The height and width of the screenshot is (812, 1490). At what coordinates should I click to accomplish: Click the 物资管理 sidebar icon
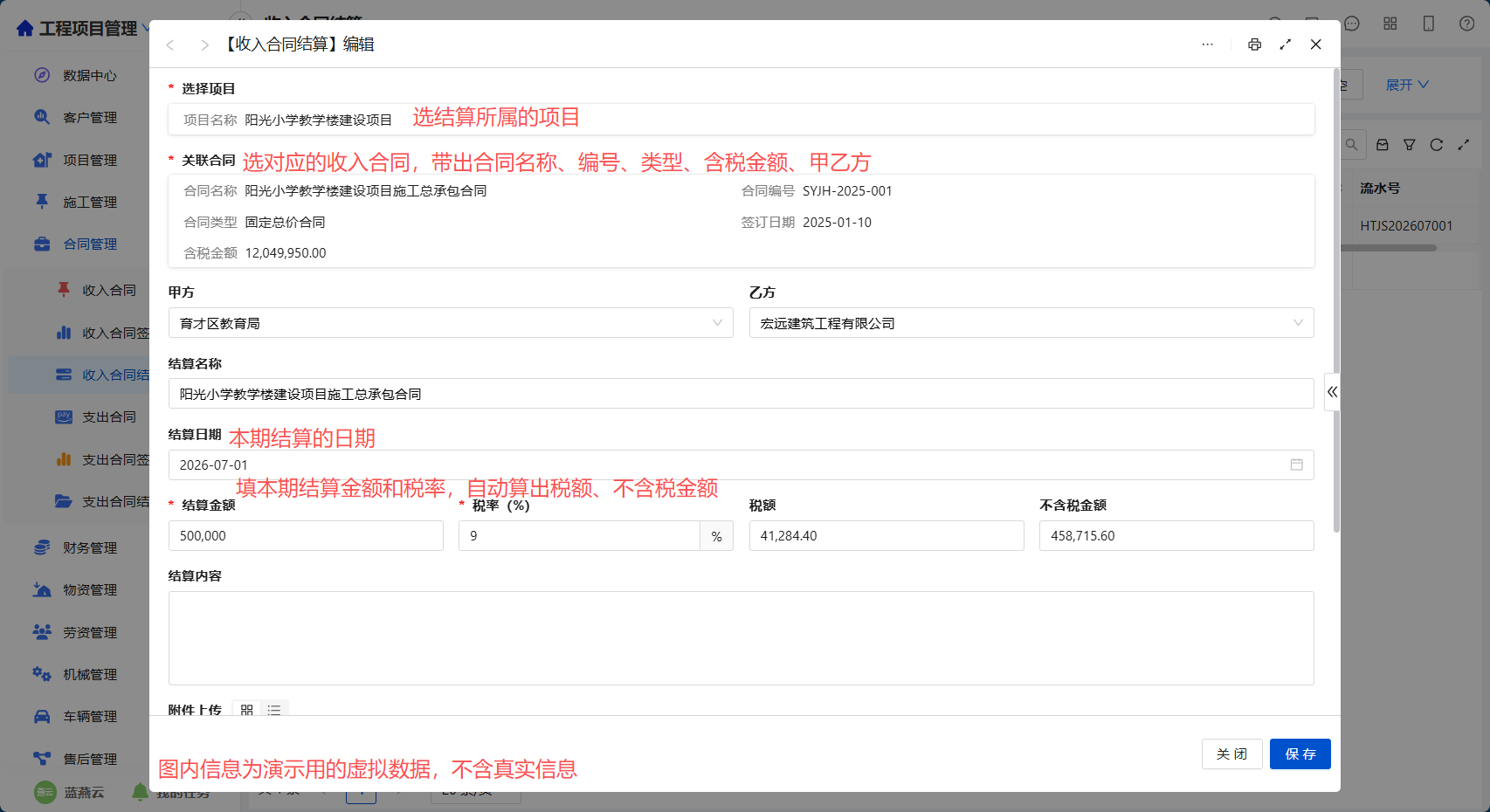point(42,589)
